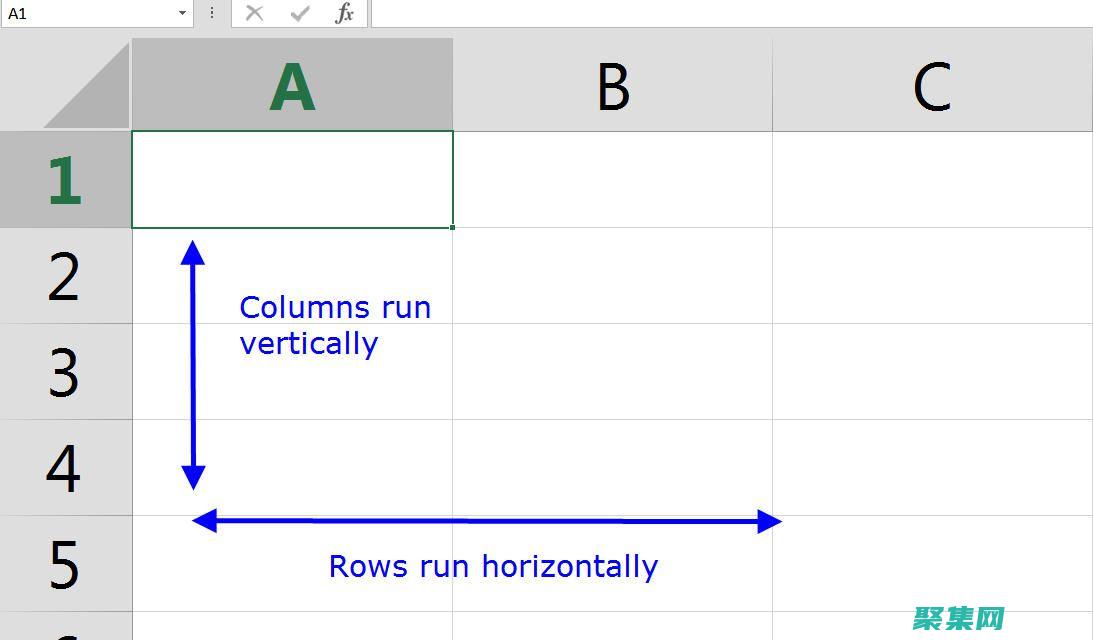Select cell B1
The width and height of the screenshot is (1093, 640).
click(612, 180)
